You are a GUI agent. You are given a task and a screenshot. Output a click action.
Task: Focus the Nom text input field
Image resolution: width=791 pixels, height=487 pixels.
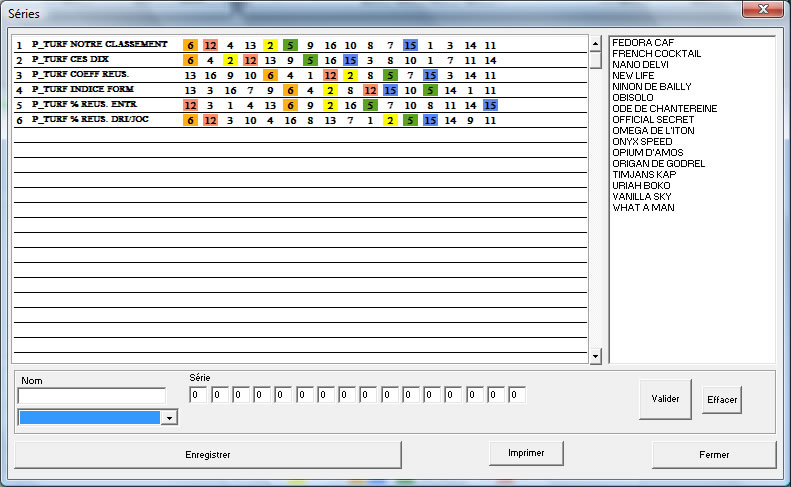(x=91, y=396)
